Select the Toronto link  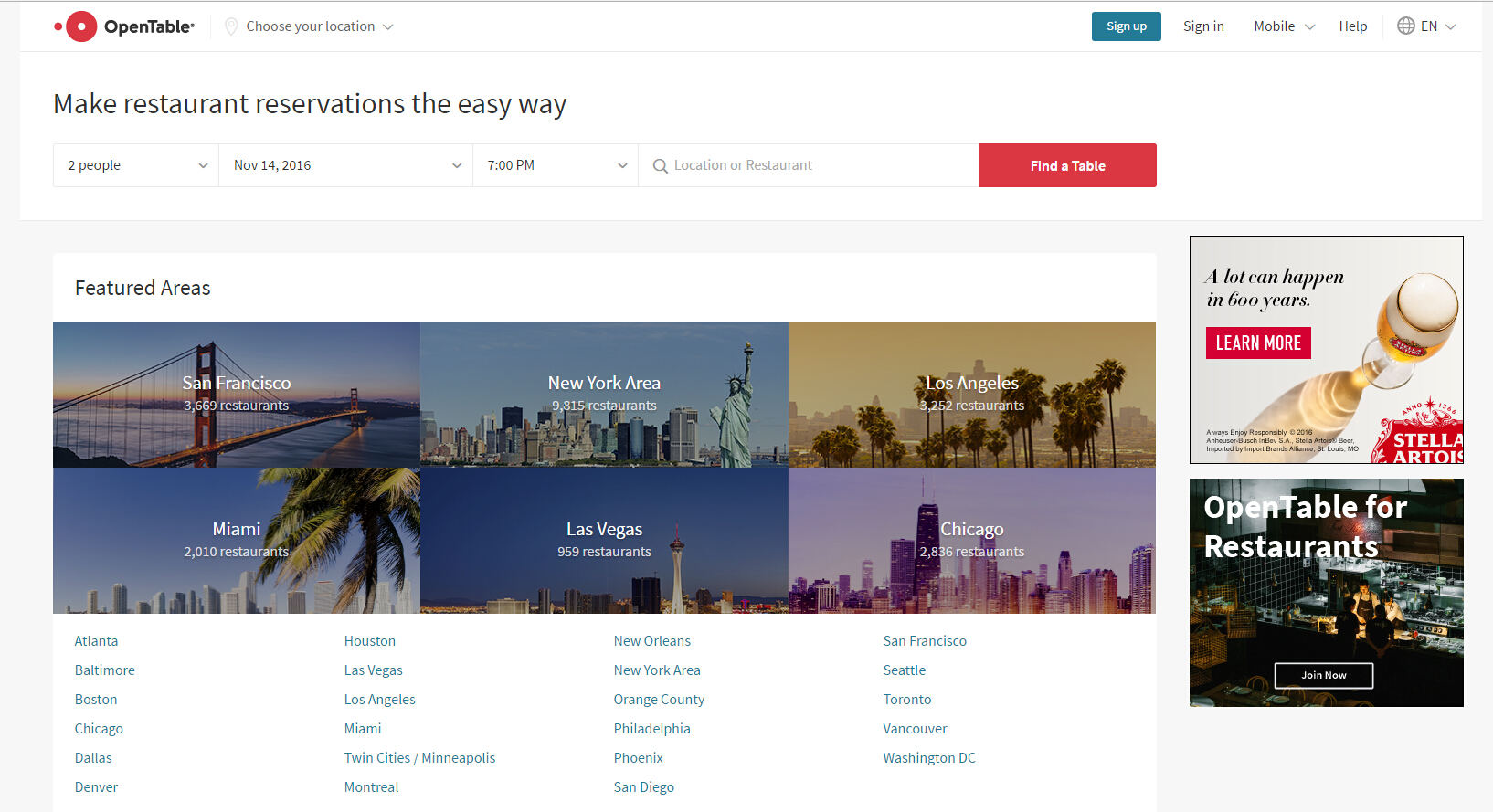click(x=907, y=700)
